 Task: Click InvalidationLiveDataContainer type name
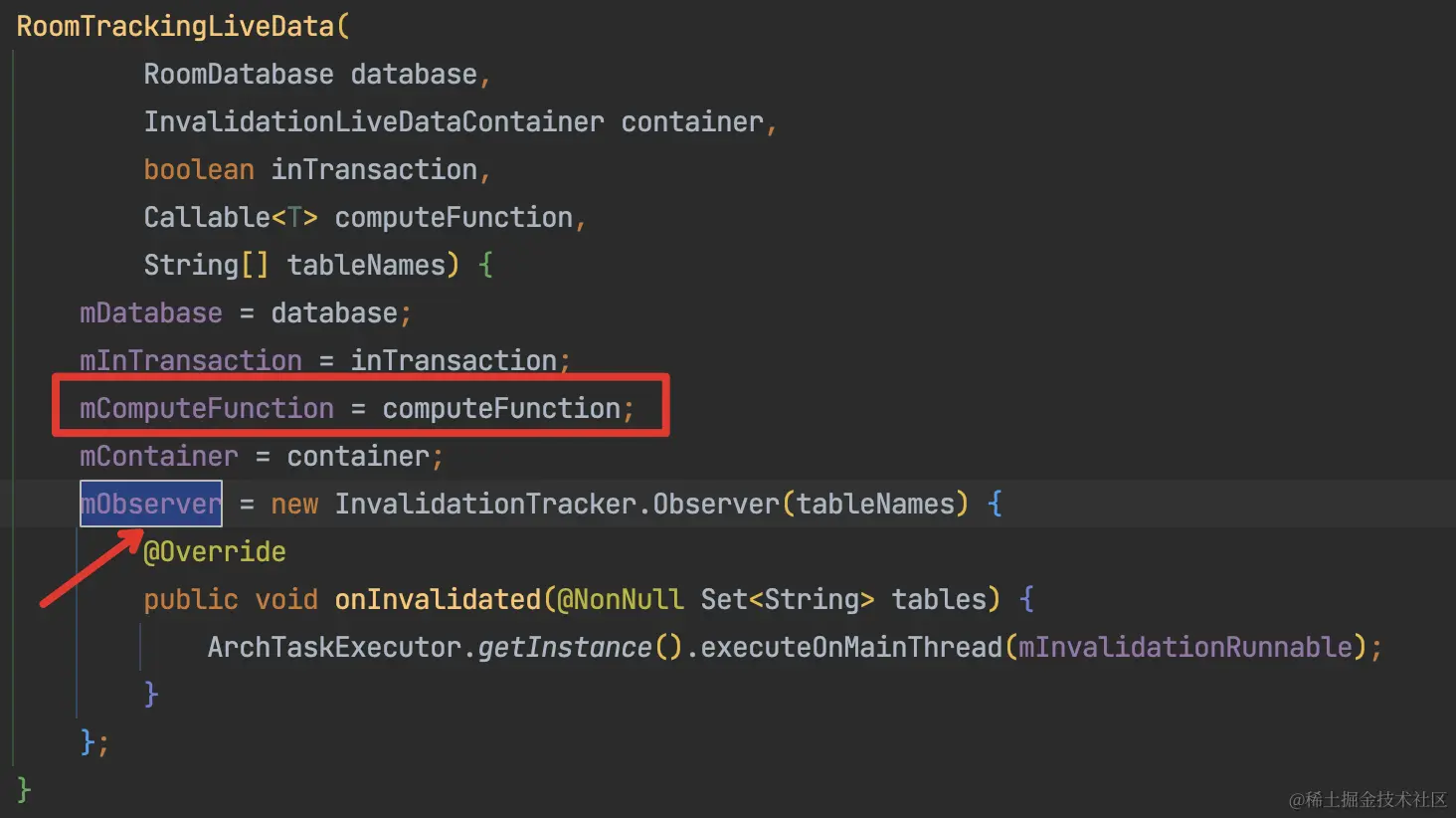(374, 121)
